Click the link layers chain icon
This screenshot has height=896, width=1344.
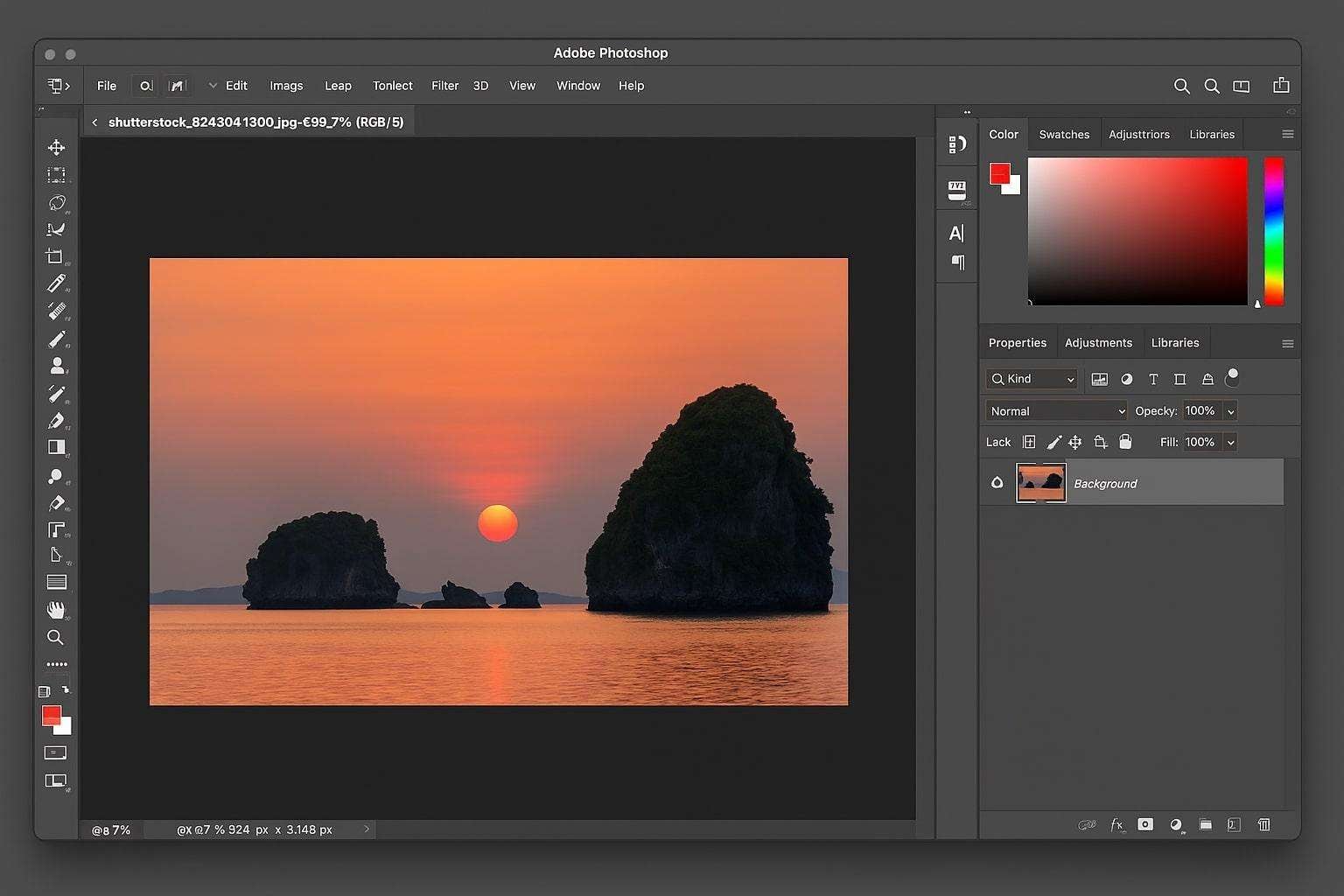1087,824
